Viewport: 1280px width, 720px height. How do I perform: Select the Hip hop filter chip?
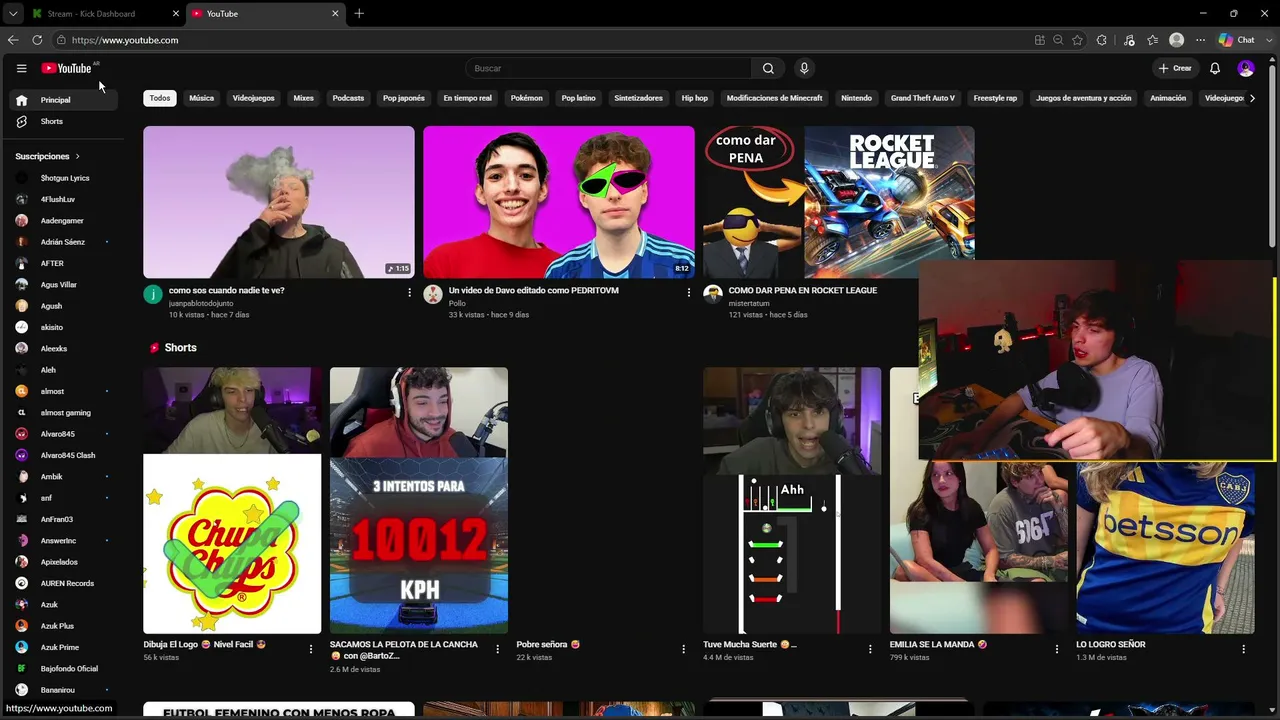(x=694, y=98)
